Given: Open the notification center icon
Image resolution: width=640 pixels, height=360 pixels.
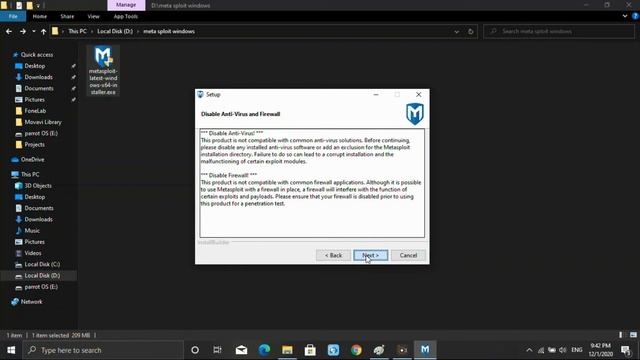Looking at the screenshot, I should tap(626, 350).
